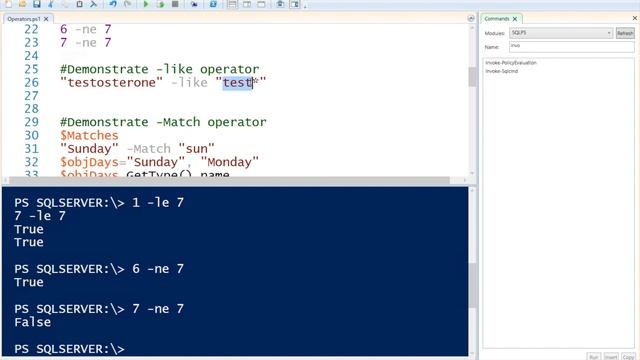This screenshot has height=360, width=640.
Task: Click the Show Command Window toolbar icon
Action: tap(280, 4)
